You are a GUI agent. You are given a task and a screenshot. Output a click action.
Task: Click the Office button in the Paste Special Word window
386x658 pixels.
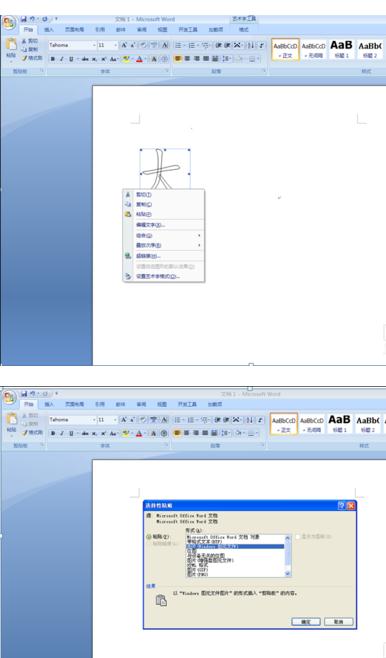point(9,397)
